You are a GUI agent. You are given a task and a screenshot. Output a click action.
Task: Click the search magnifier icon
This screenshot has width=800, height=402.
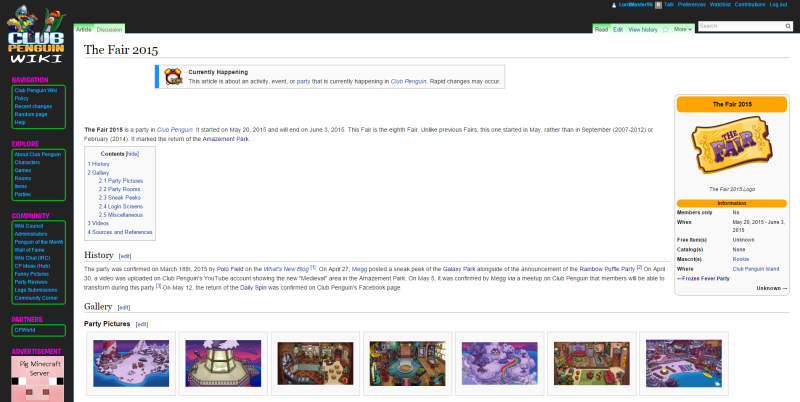pos(788,26)
